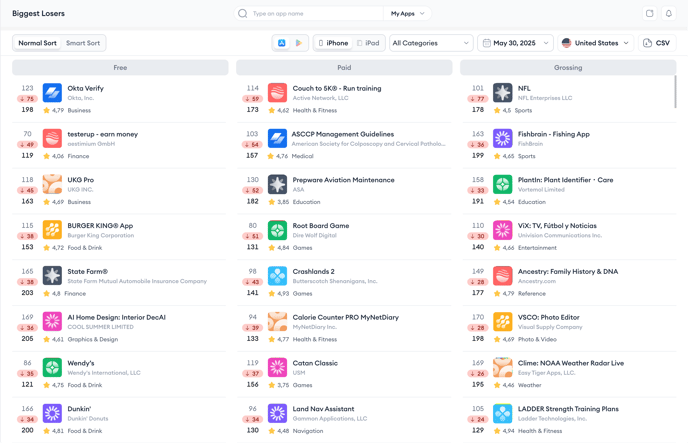Open Fishbrain - Fishing App title
This screenshot has height=443, width=688.
click(554, 134)
